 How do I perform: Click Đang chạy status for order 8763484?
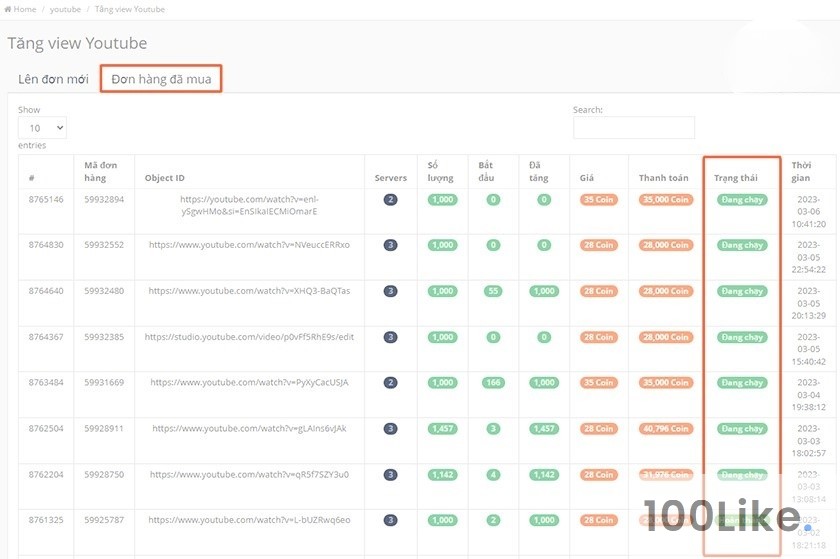pyautogui.click(x=742, y=383)
